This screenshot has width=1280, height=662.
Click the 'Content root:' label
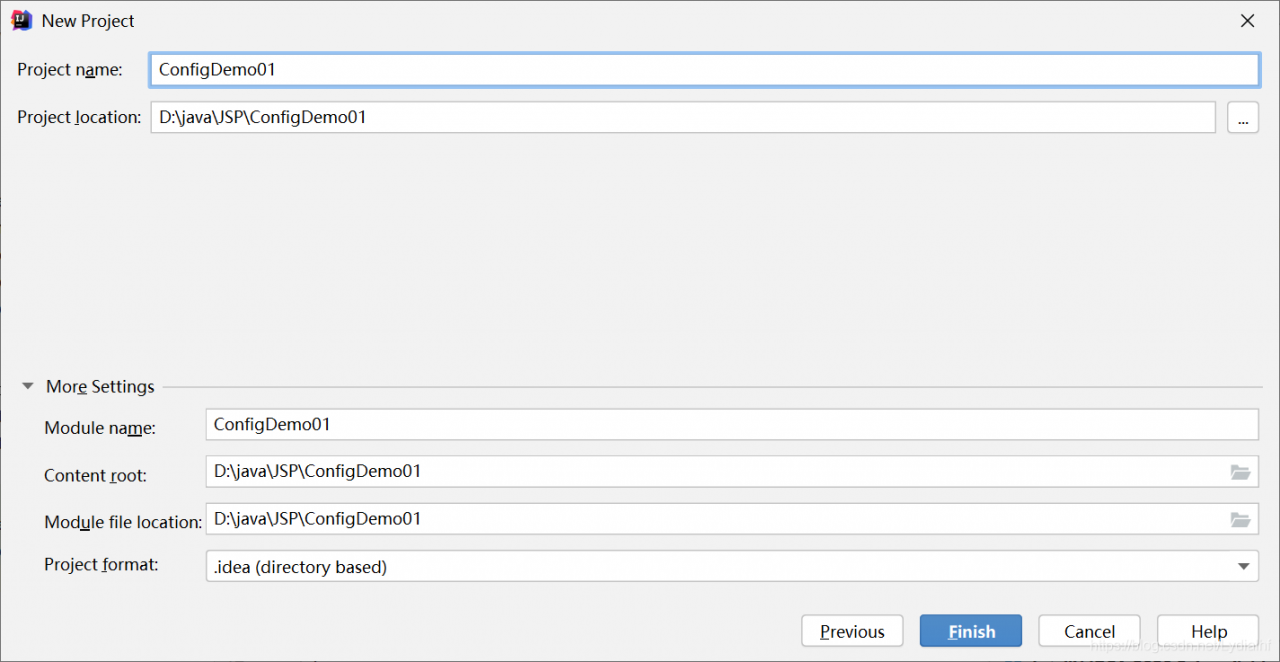pyautogui.click(x=95, y=476)
